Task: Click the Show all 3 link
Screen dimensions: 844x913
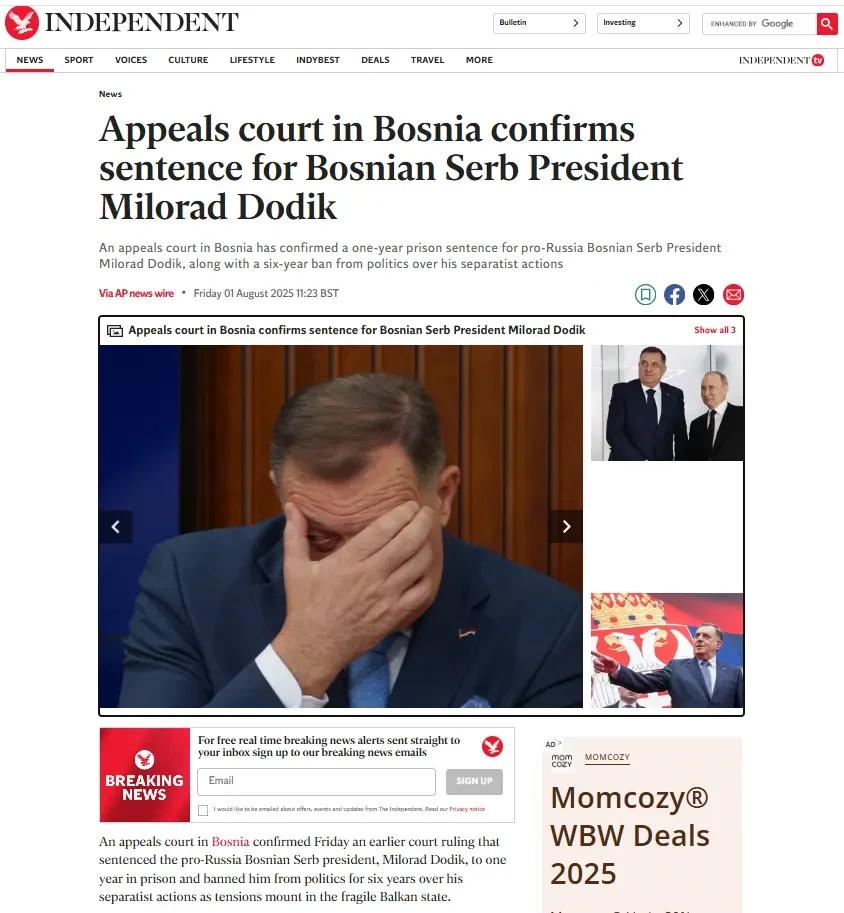Action: point(715,330)
